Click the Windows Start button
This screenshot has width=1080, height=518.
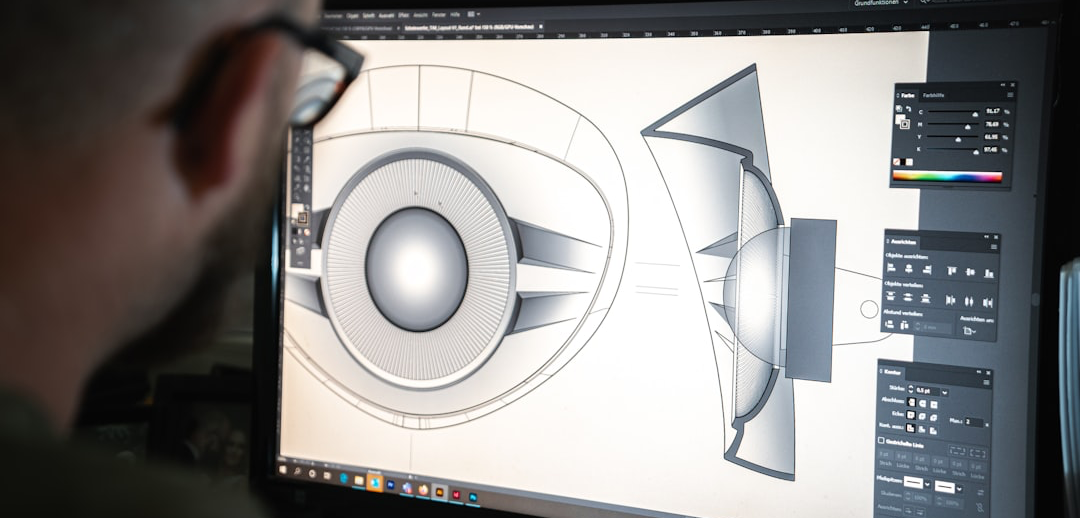282,469
